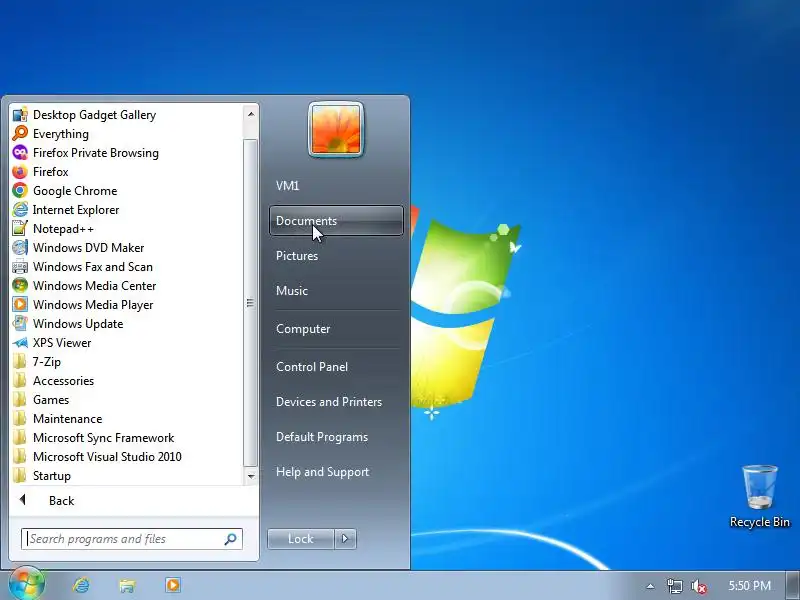
Task: Open shutdown options arrow beside Lock
Action: pyautogui.click(x=345, y=539)
